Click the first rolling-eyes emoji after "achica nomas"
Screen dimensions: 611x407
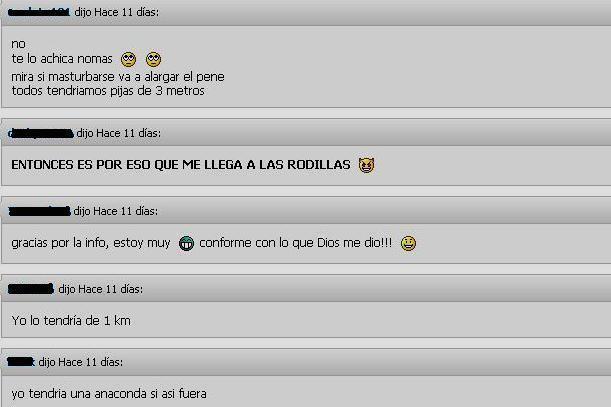(x=129, y=59)
